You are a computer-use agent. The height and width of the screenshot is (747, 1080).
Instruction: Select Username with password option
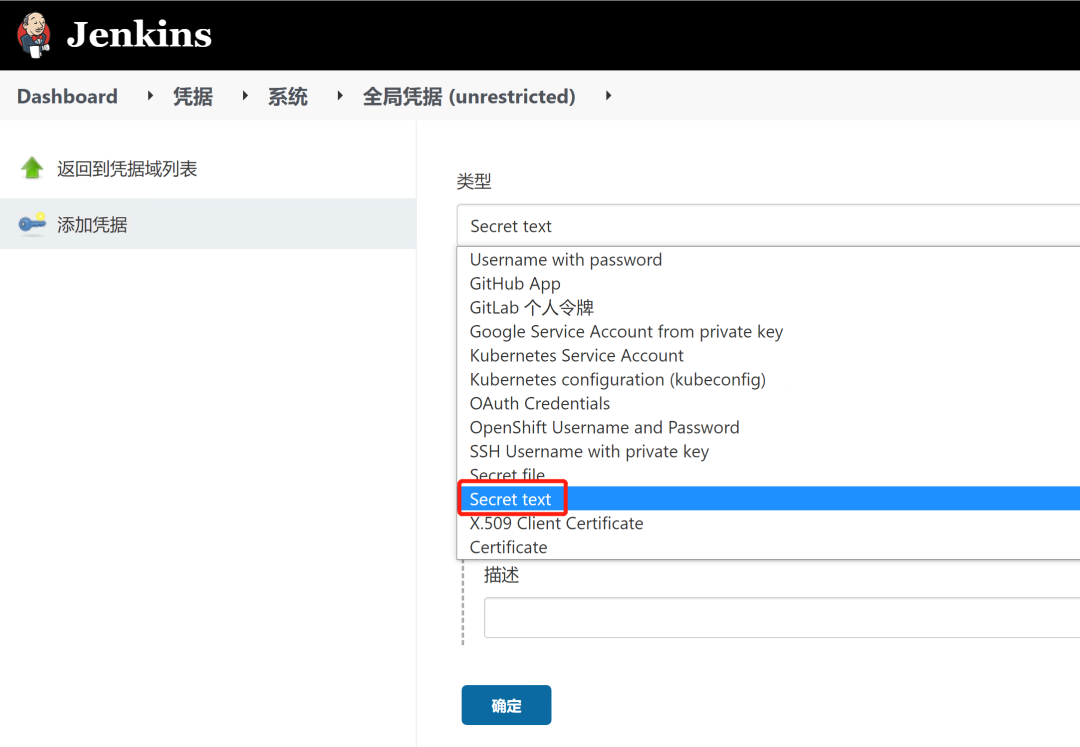coord(566,260)
